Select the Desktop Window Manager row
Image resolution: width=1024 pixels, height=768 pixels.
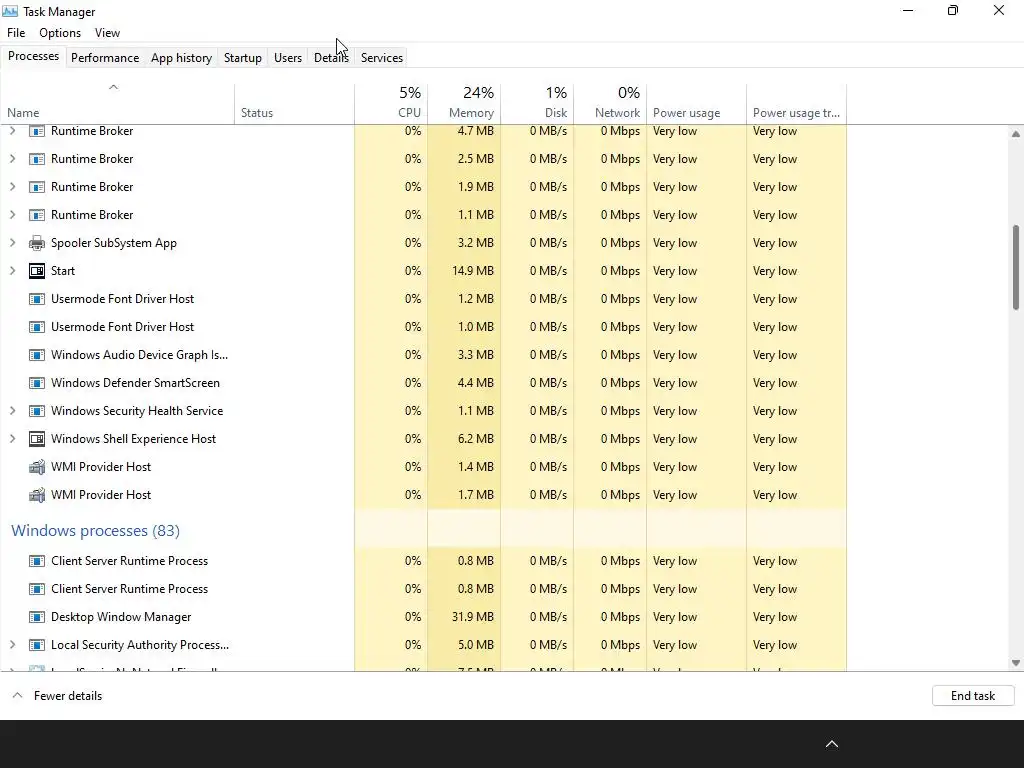click(x=423, y=616)
